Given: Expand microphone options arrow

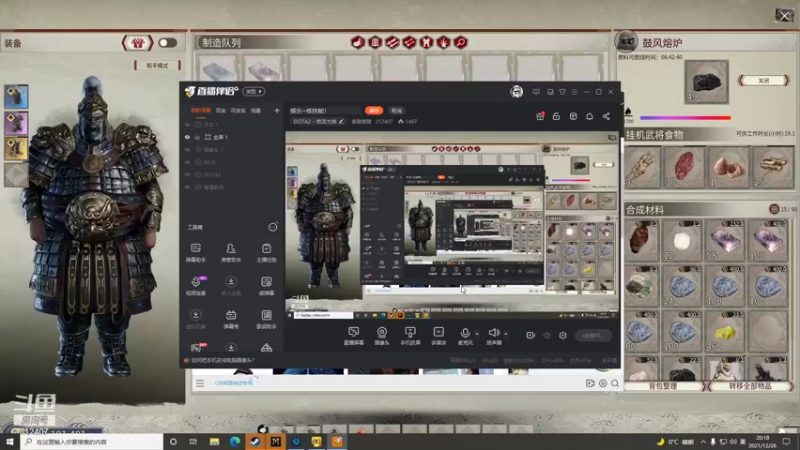Looking at the screenshot, I should tap(477, 334).
